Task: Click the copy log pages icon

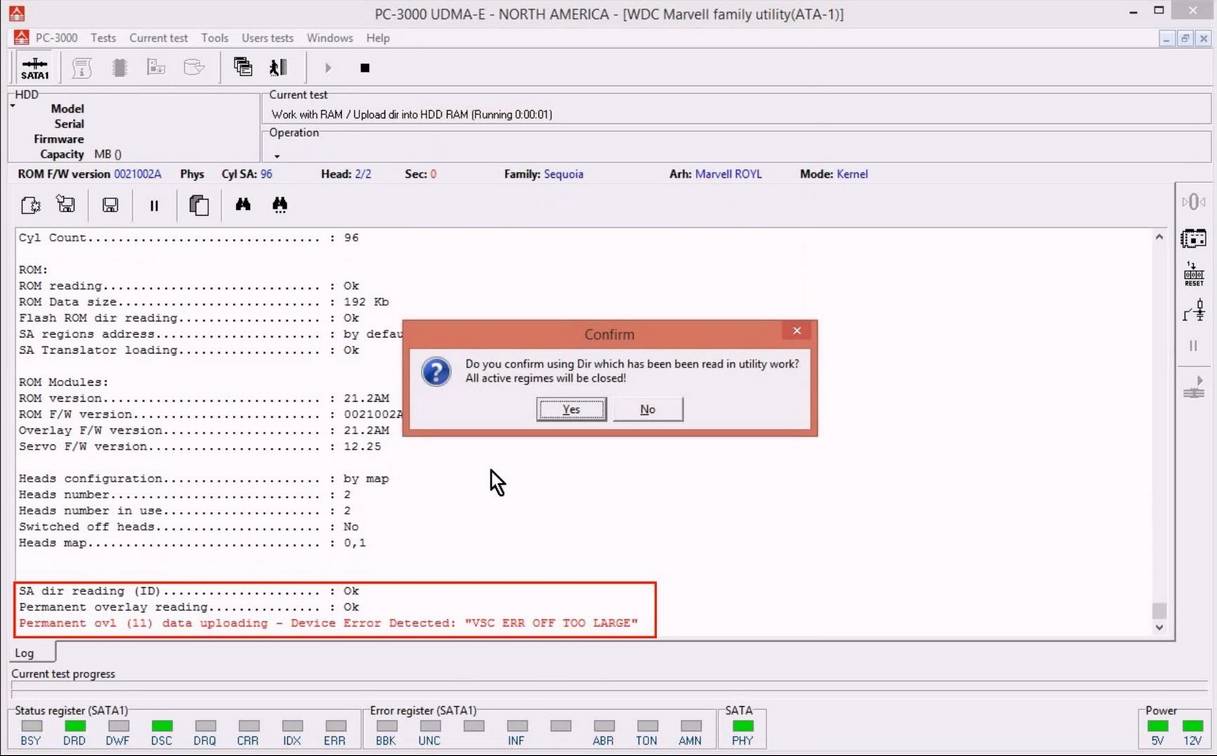Action: pos(199,205)
